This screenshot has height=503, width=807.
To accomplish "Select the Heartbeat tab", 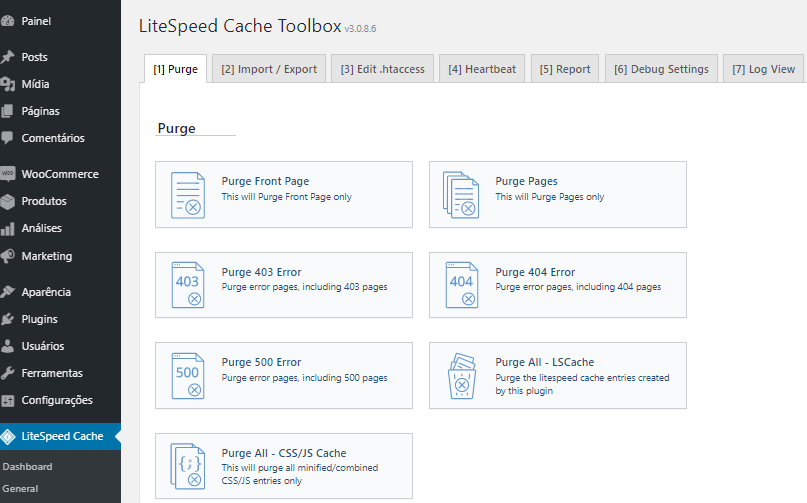I will (482, 69).
